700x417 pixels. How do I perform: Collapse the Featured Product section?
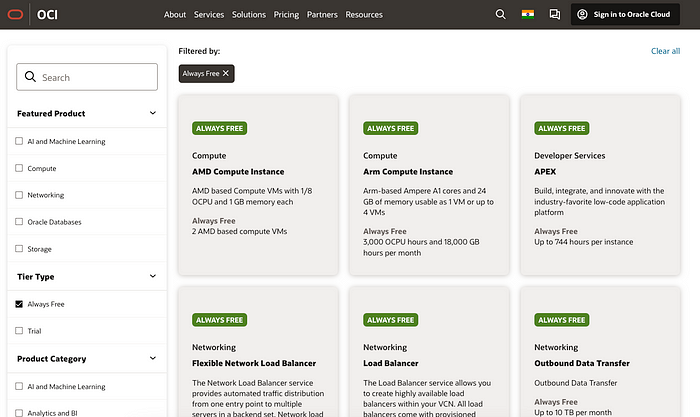point(153,114)
